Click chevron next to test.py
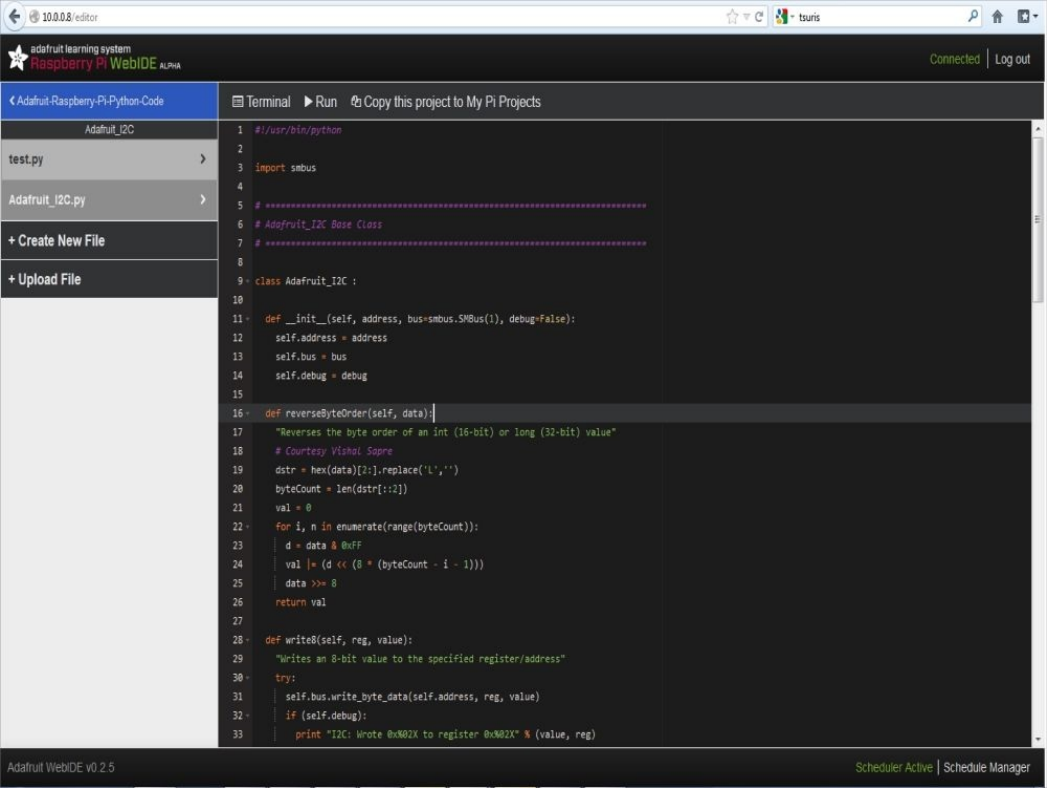Viewport: 1047px width, 788px height. click(202, 159)
